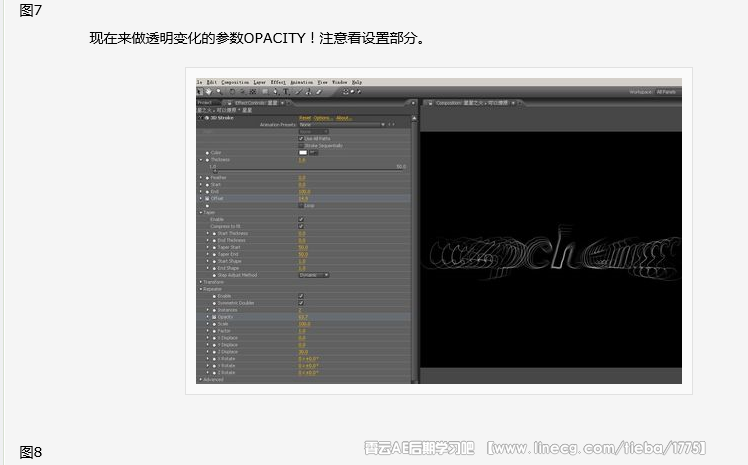Open the Window menu

click(x=340, y=82)
